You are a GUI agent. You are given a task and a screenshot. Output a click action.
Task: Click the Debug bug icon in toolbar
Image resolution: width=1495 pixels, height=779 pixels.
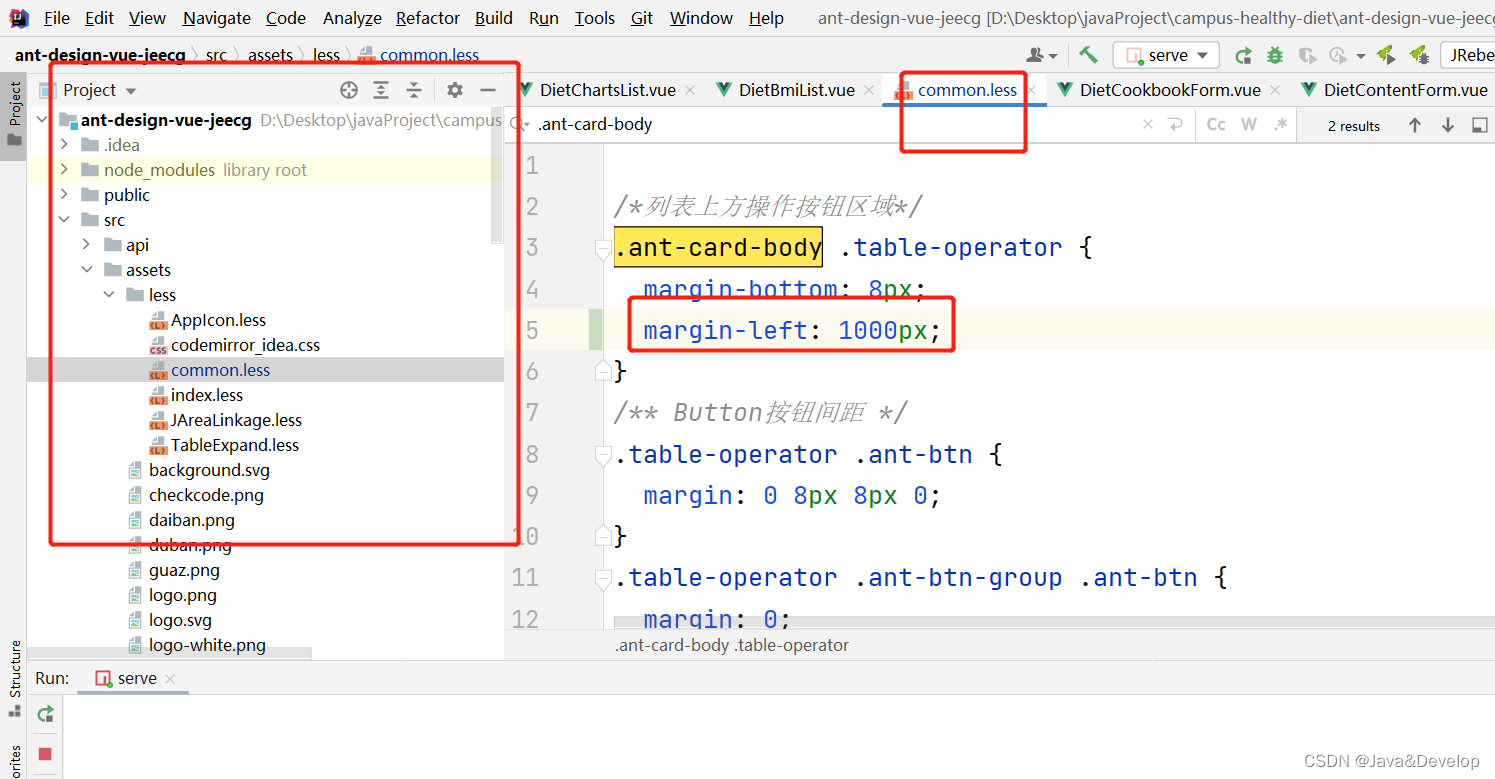point(1275,55)
